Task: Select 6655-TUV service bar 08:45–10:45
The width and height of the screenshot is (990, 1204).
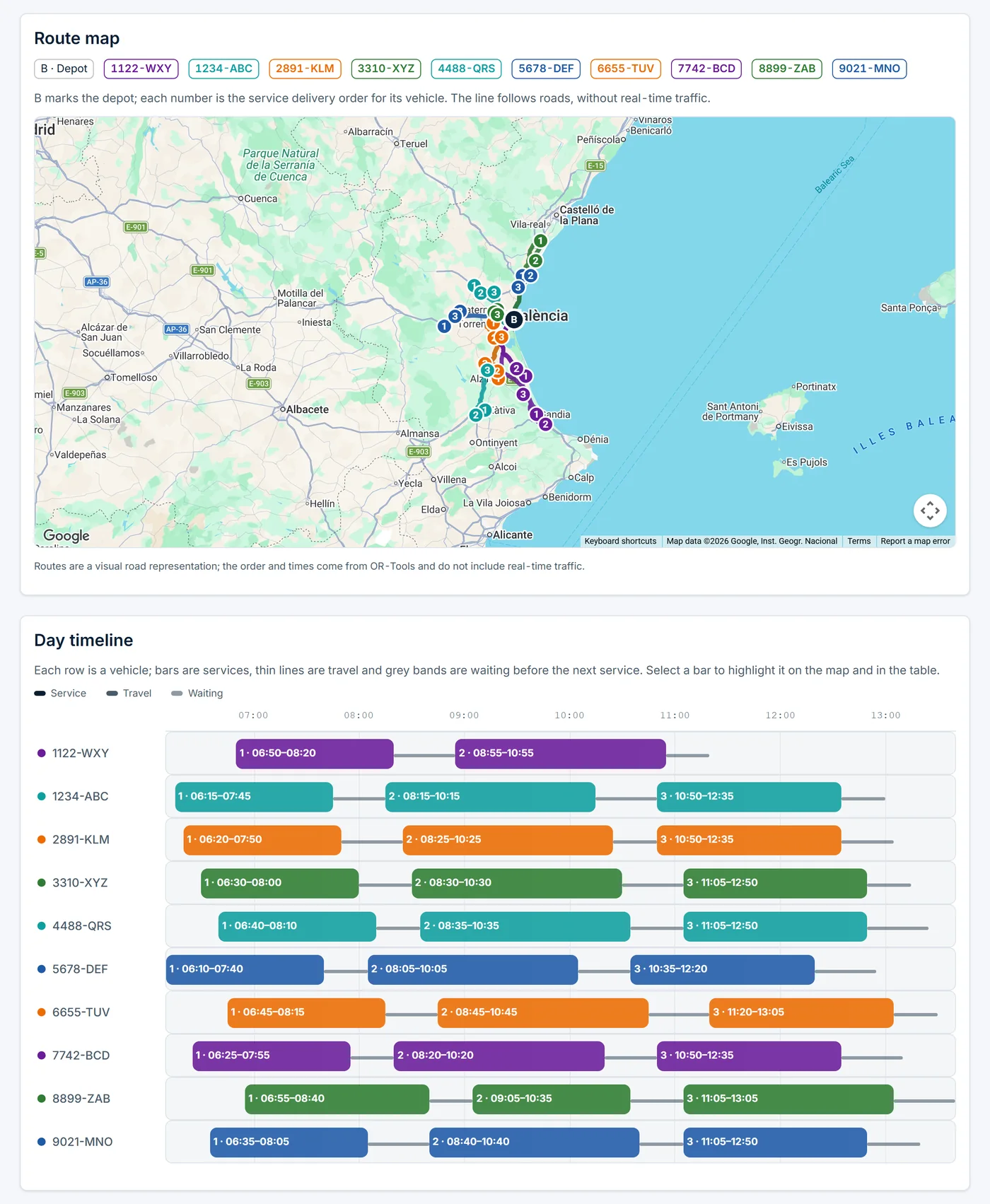Action: tap(543, 1012)
